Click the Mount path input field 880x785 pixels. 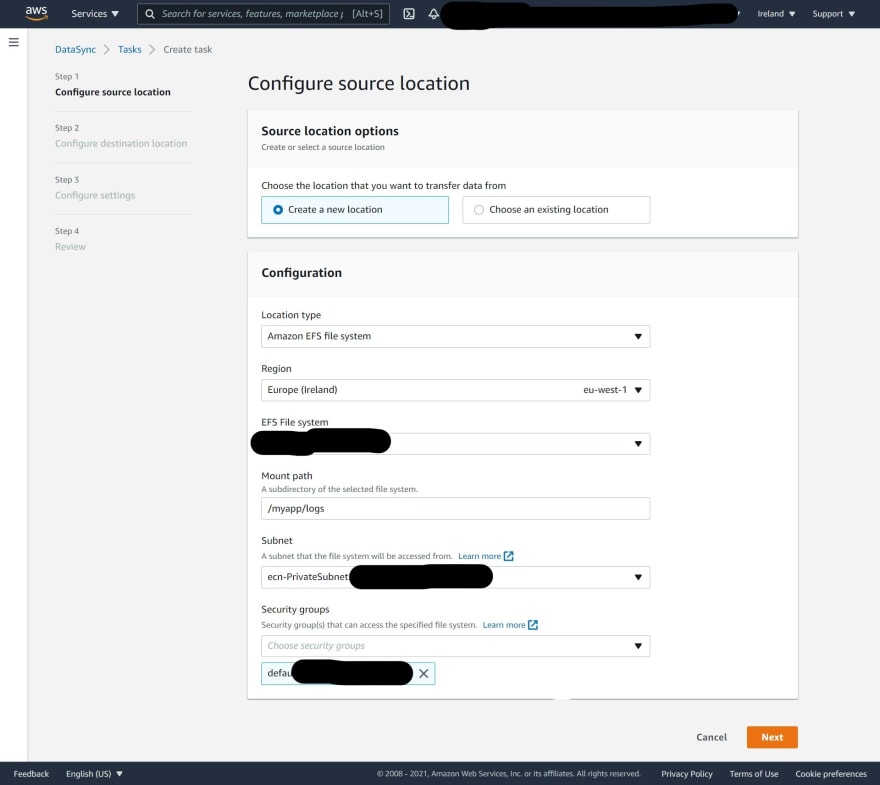tap(455, 508)
